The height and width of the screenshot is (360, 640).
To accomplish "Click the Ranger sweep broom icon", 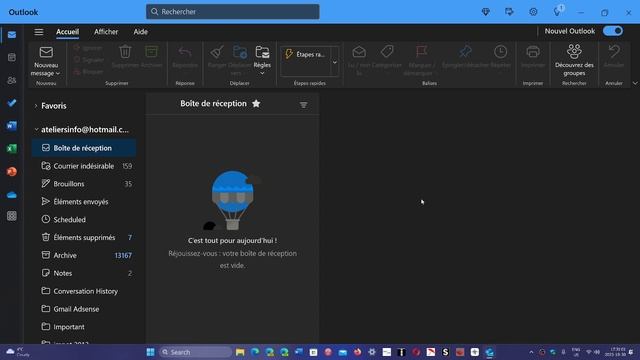I will click(x=217, y=52).
